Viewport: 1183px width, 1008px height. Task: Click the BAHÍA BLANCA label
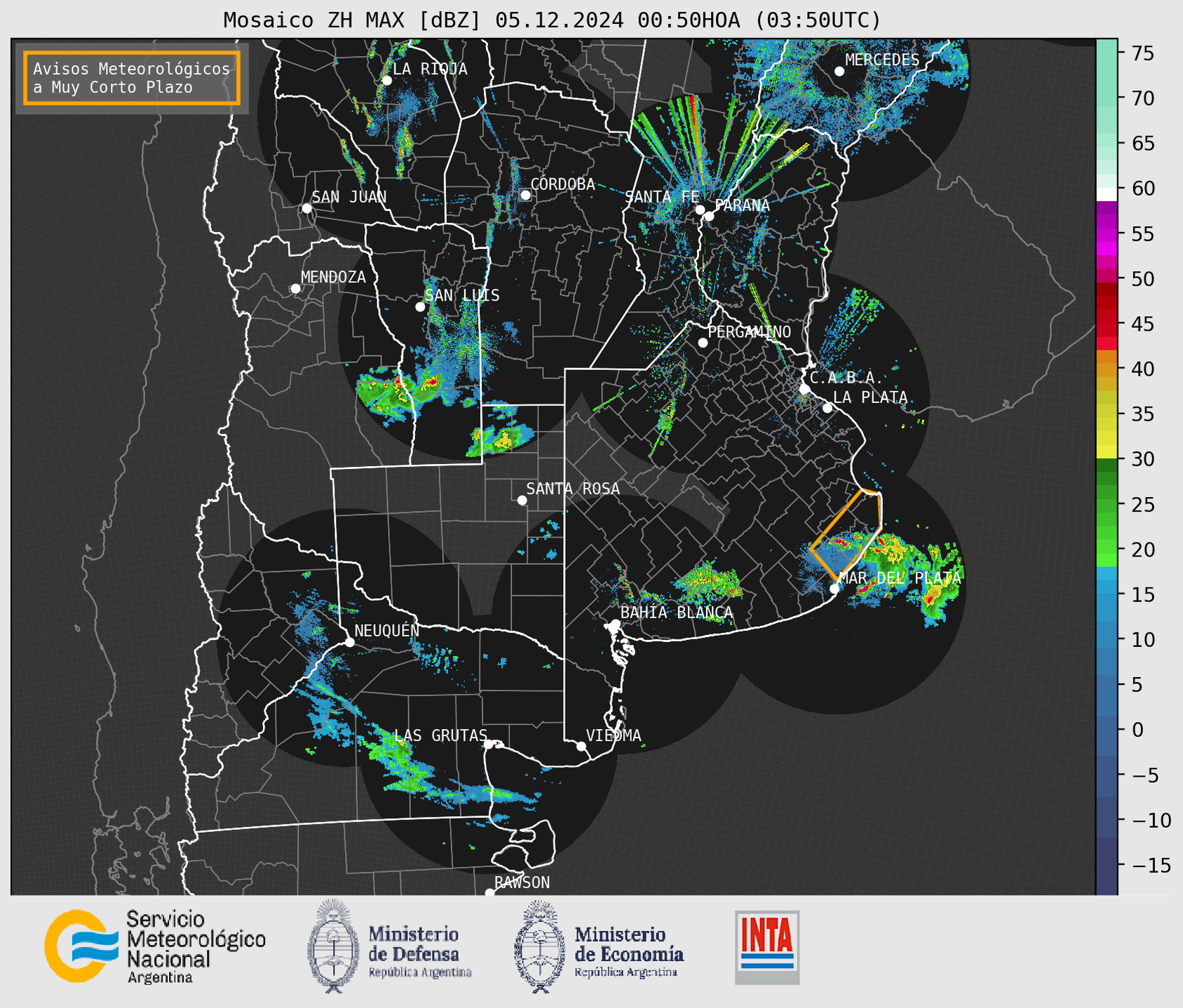click(x=677, y=613)
